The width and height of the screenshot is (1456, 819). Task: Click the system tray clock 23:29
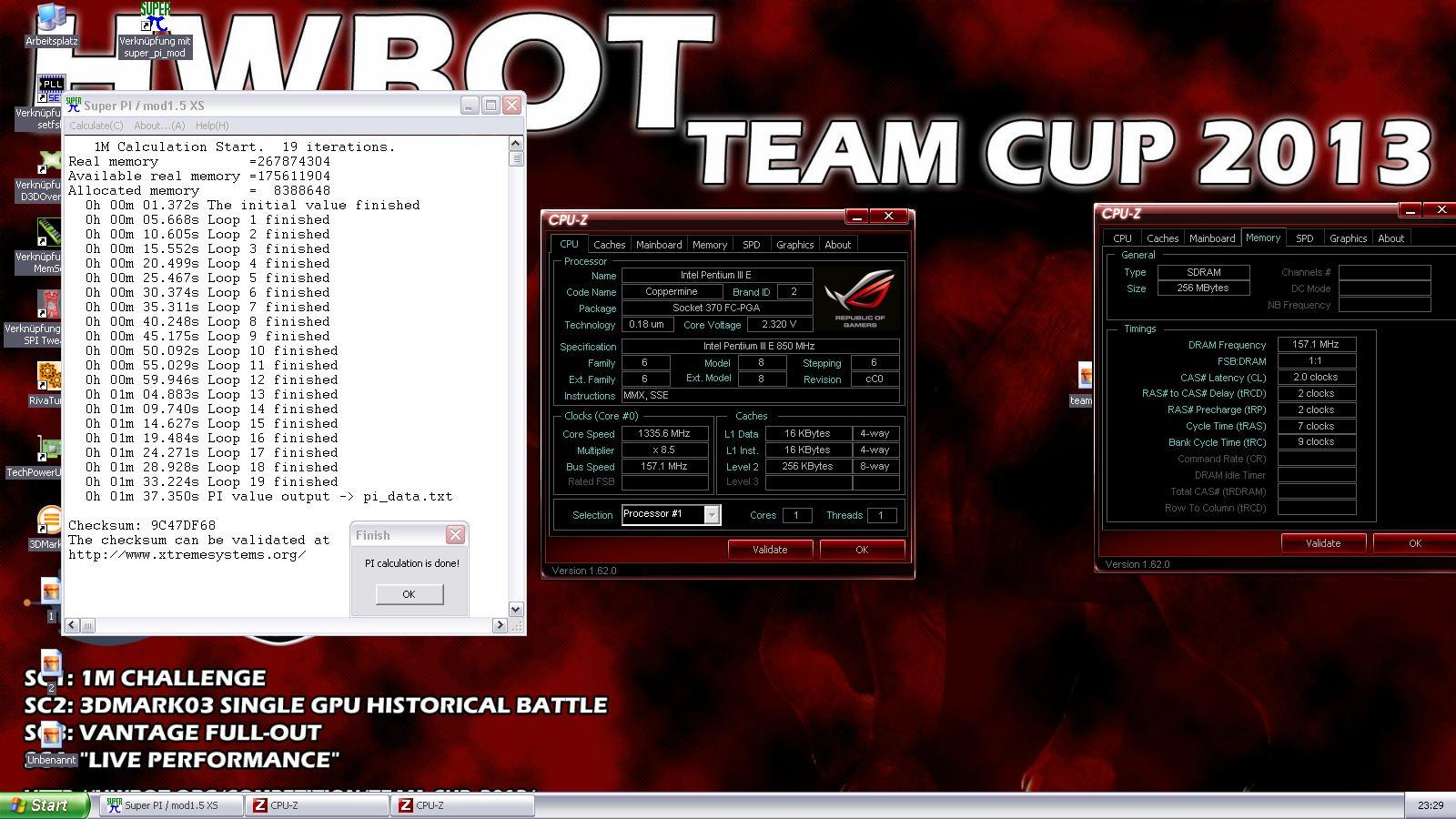1431,805
